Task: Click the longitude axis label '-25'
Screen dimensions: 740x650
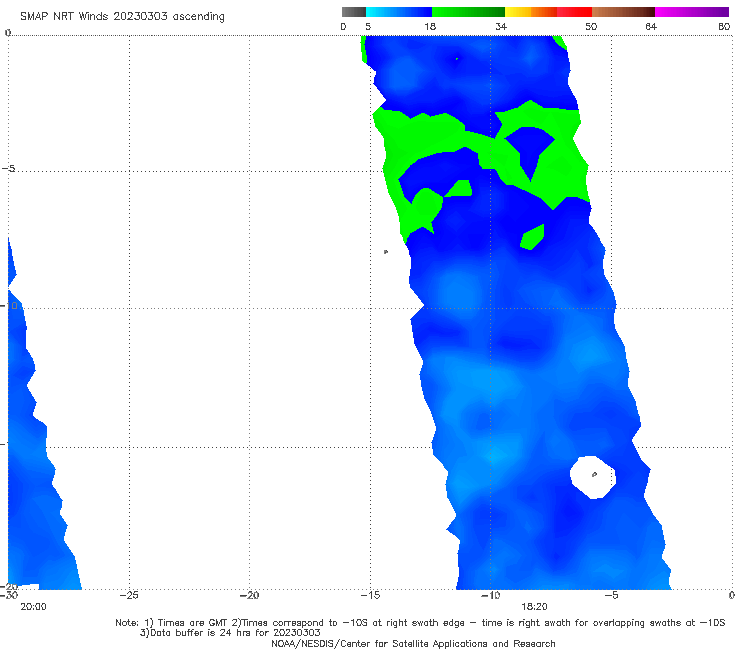Action: click(129, 595)
